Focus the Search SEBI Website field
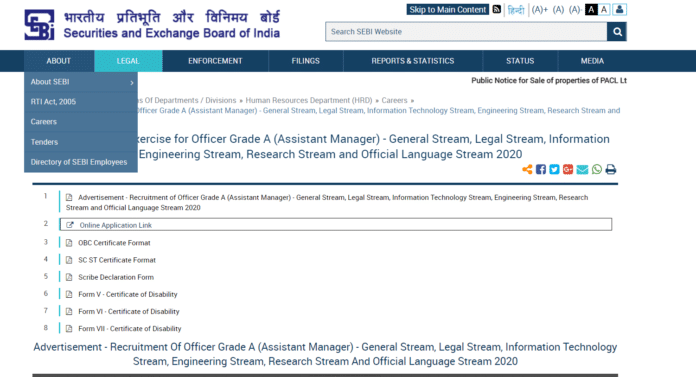This screenshot has width=696, height=377. tap(466, 32)
